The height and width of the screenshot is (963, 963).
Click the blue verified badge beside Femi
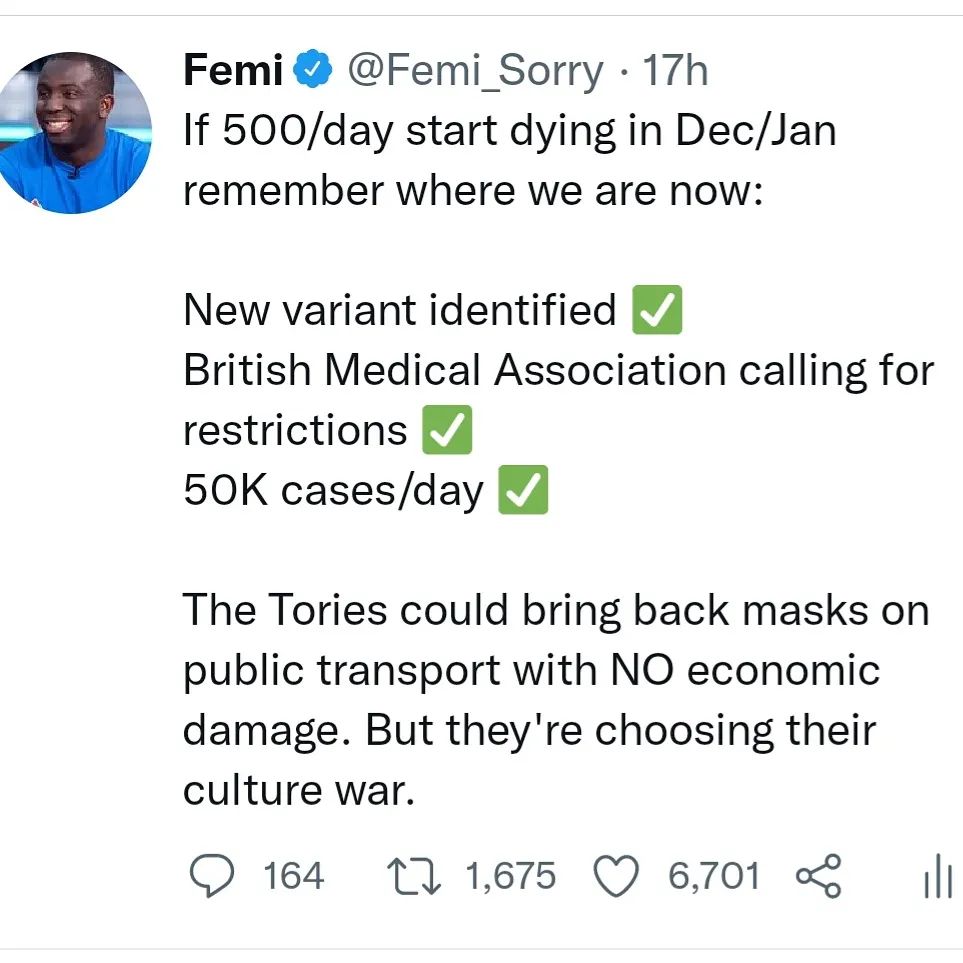tap(312, 72)
